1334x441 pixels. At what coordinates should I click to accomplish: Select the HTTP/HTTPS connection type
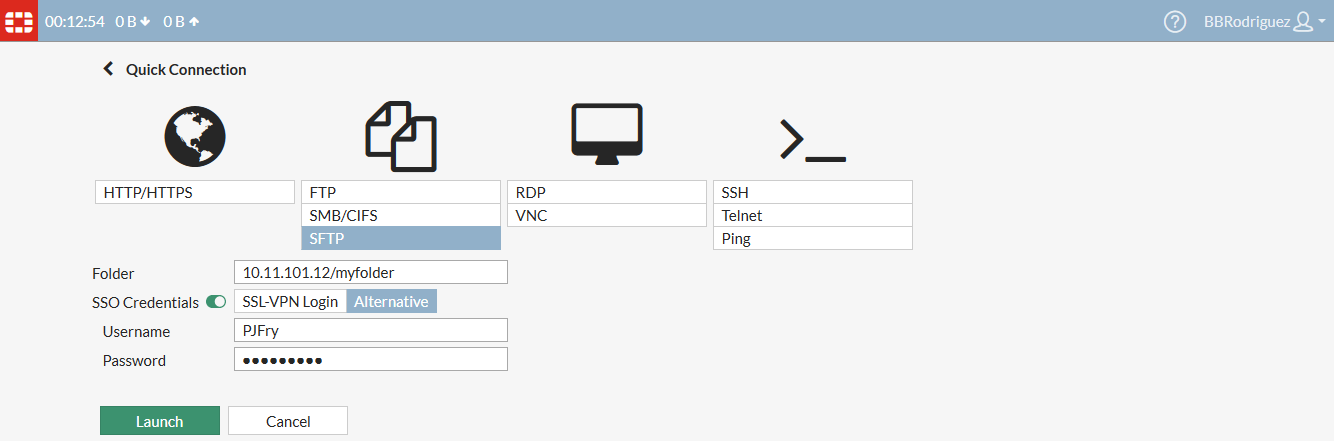coord(195,193)
